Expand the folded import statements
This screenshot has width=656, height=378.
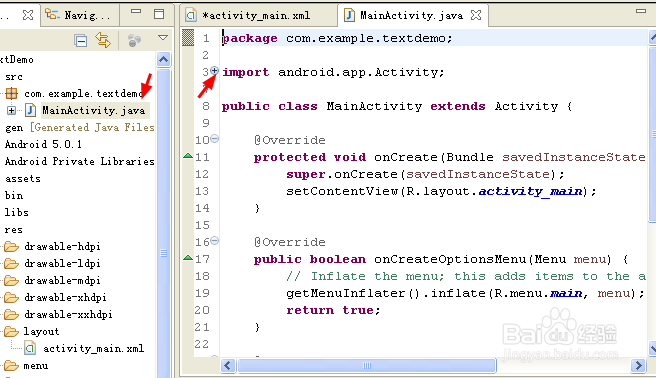pyautogui.click(x=214, y=71)
